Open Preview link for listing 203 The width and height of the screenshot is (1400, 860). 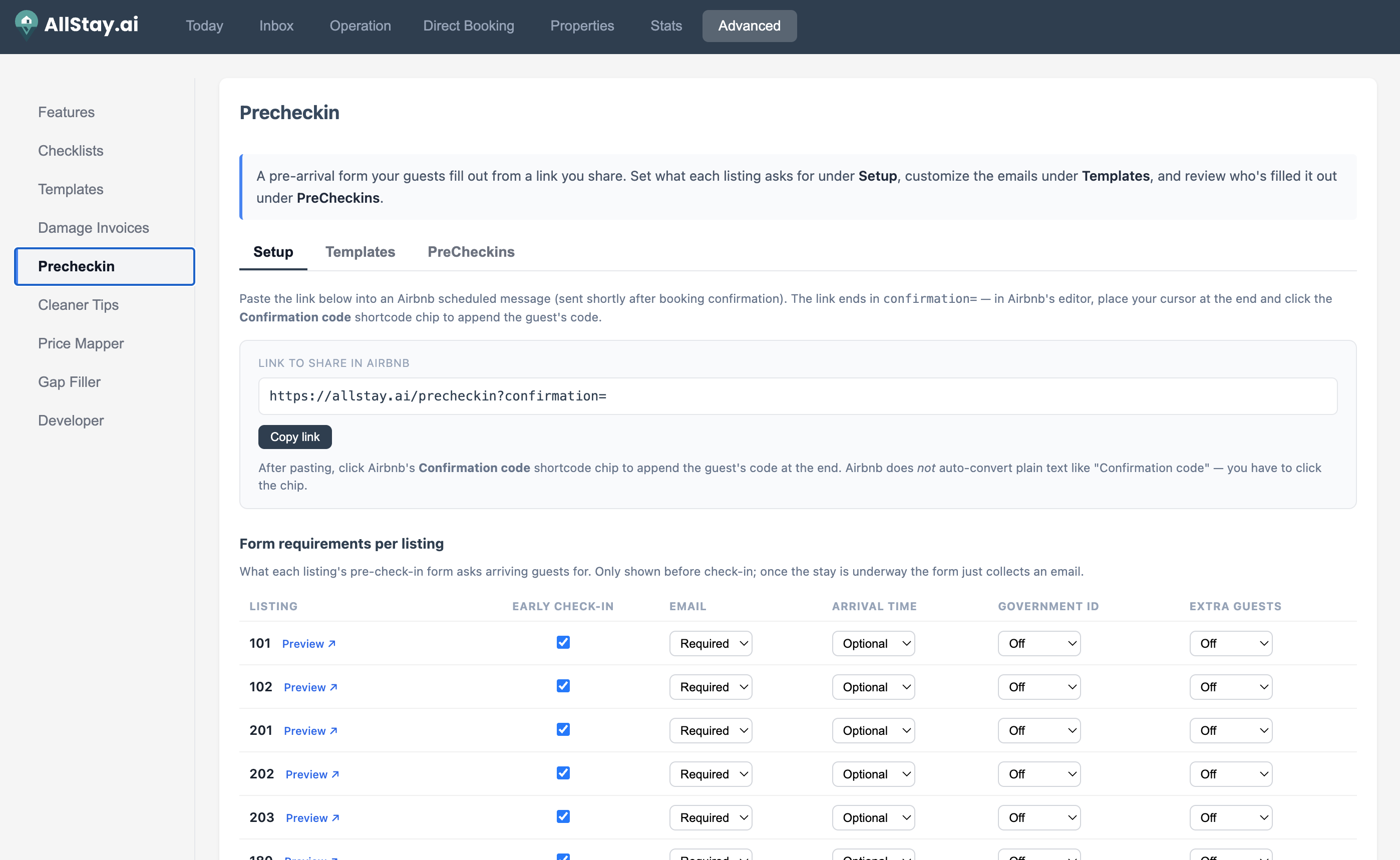pyautogui.click(x=312, y=818)
